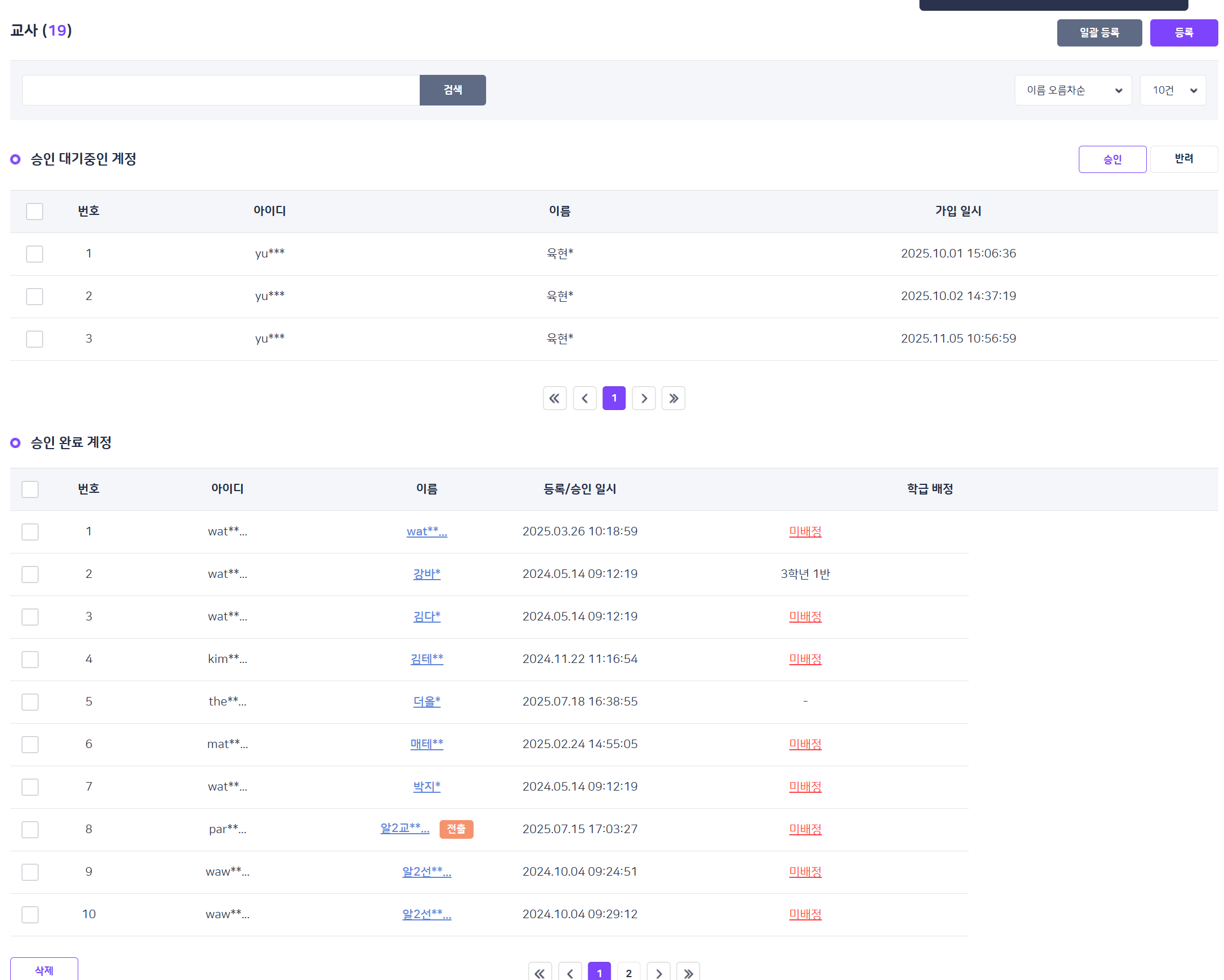Open the 10건 page size dropdown

coord(1172,90)
